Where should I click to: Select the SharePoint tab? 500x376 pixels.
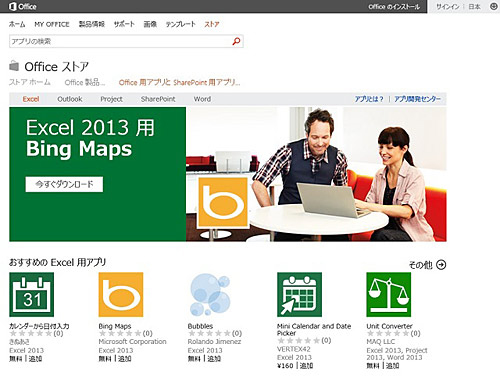pos(158,99)
